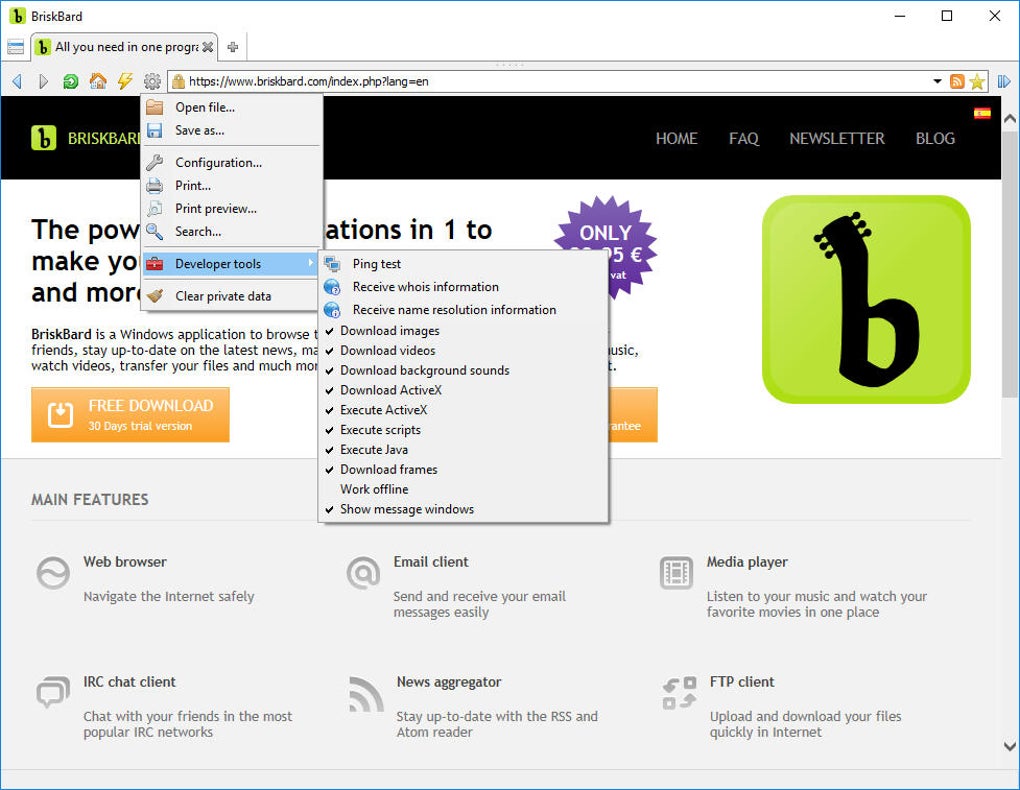Click the FTP client transfer icon
Image resolution: width=1020 pixels, height=790 pixels.
pos(679,693)
